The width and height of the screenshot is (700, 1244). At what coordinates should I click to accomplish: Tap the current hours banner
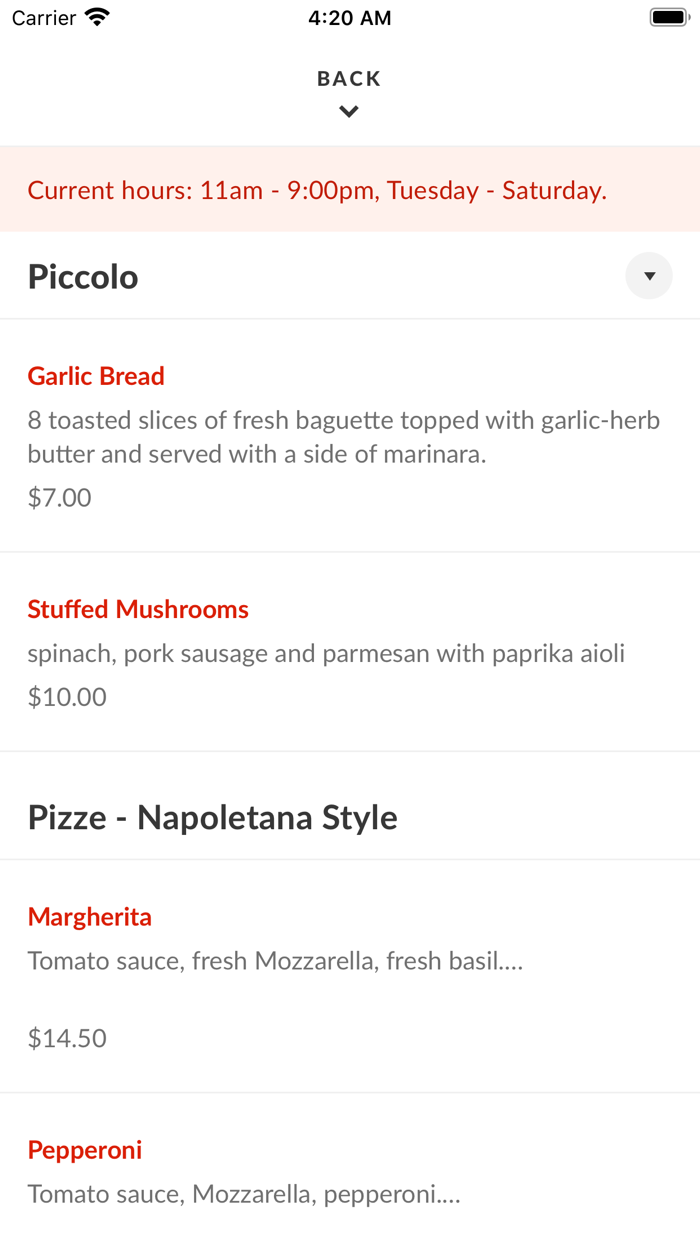click(317, 189)
